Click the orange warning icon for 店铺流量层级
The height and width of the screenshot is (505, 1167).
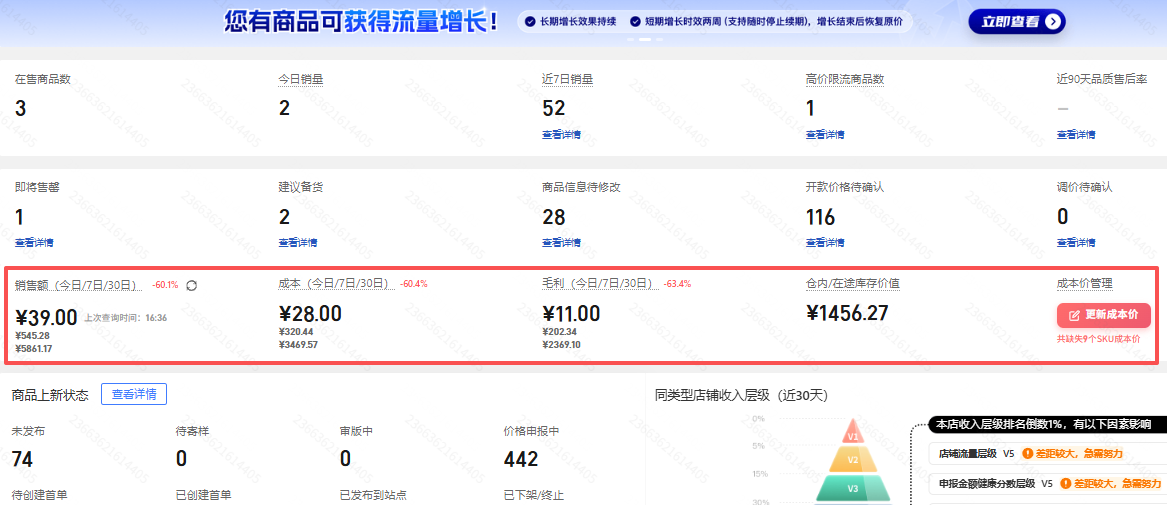1026,453
